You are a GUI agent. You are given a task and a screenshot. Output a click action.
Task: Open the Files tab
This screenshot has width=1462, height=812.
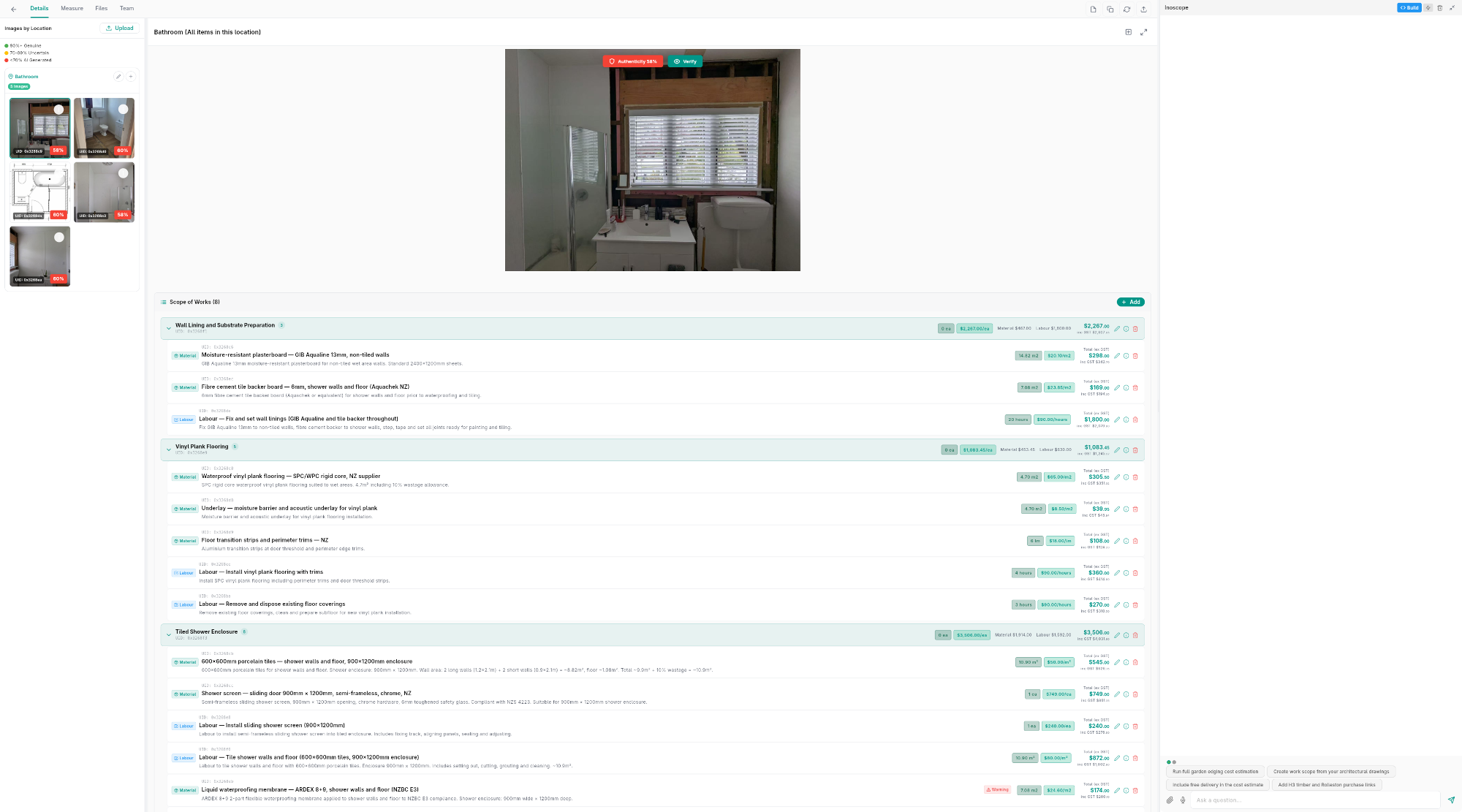coord(101,8)
